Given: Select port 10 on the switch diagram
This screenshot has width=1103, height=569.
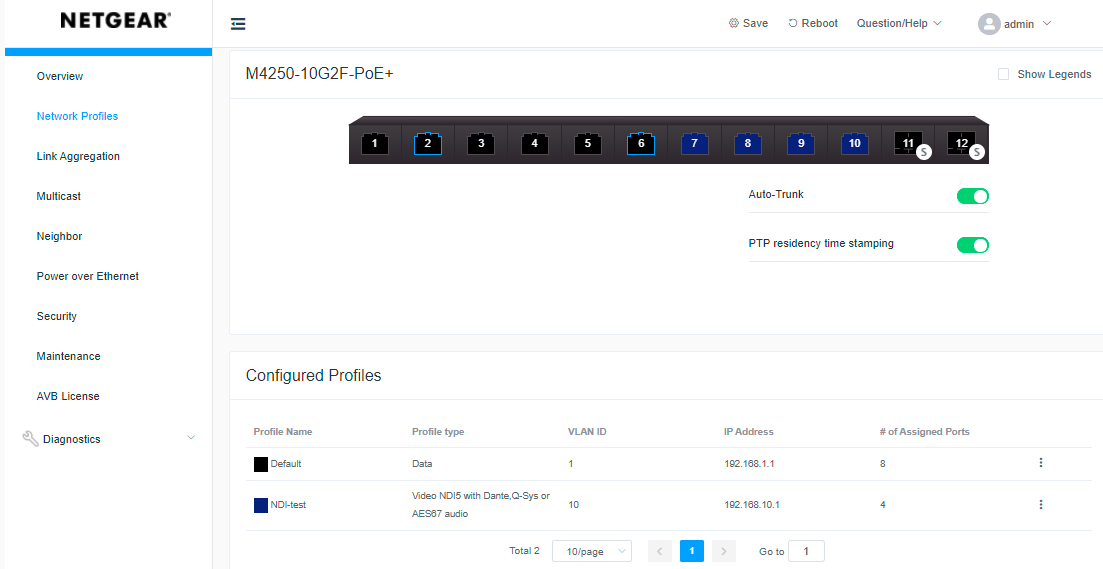Looking at the screenshot, I should 855,143.
